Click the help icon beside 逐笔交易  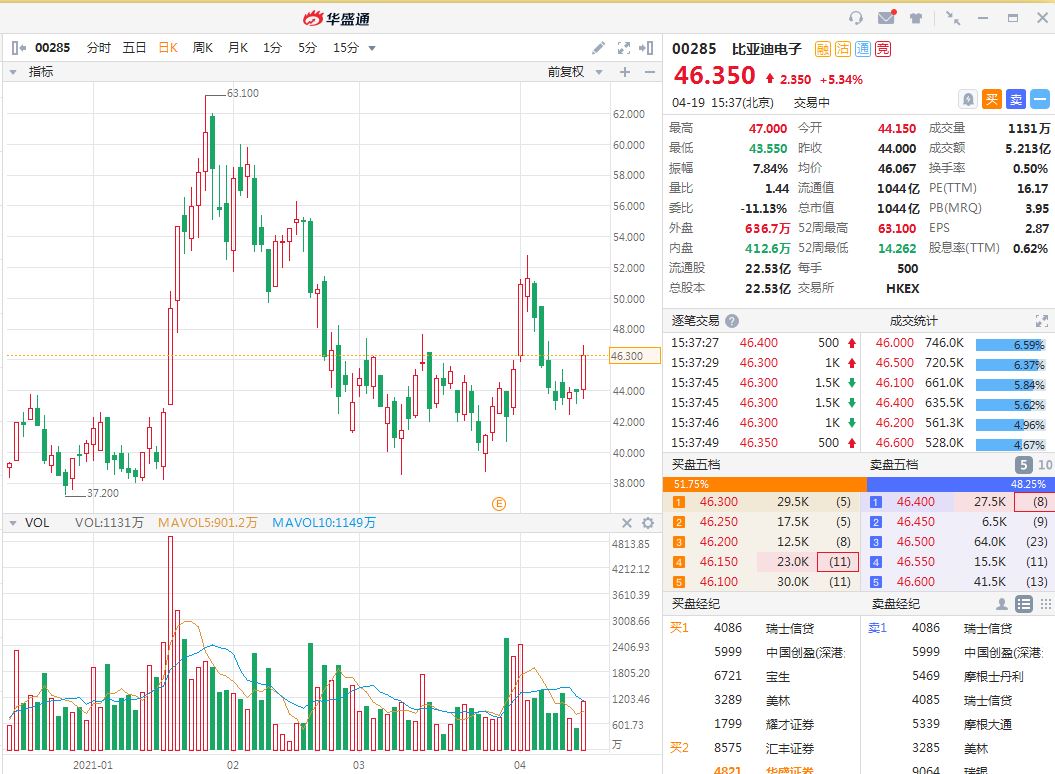point(732,321)
